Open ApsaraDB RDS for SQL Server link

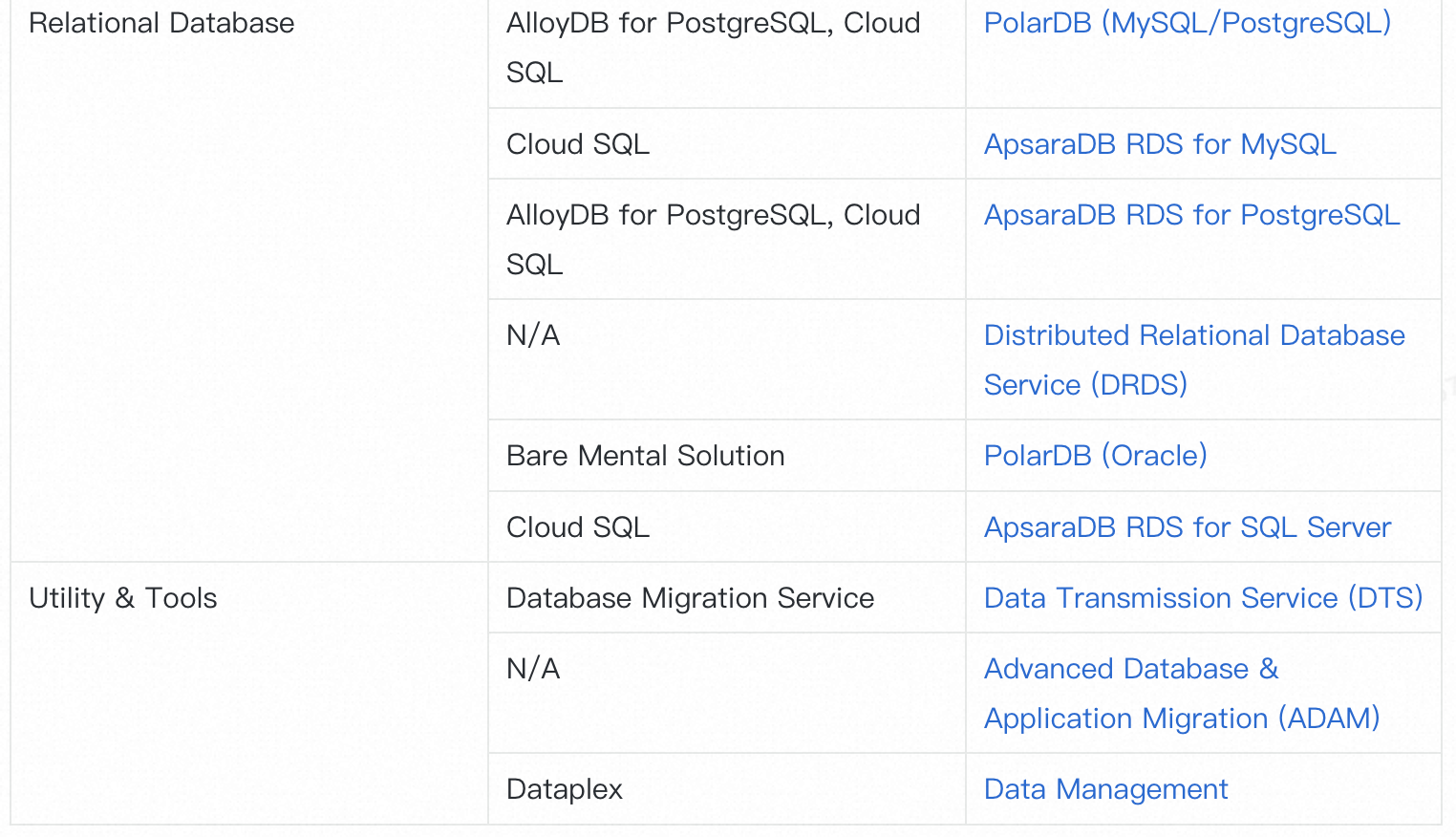[1188, 527]
